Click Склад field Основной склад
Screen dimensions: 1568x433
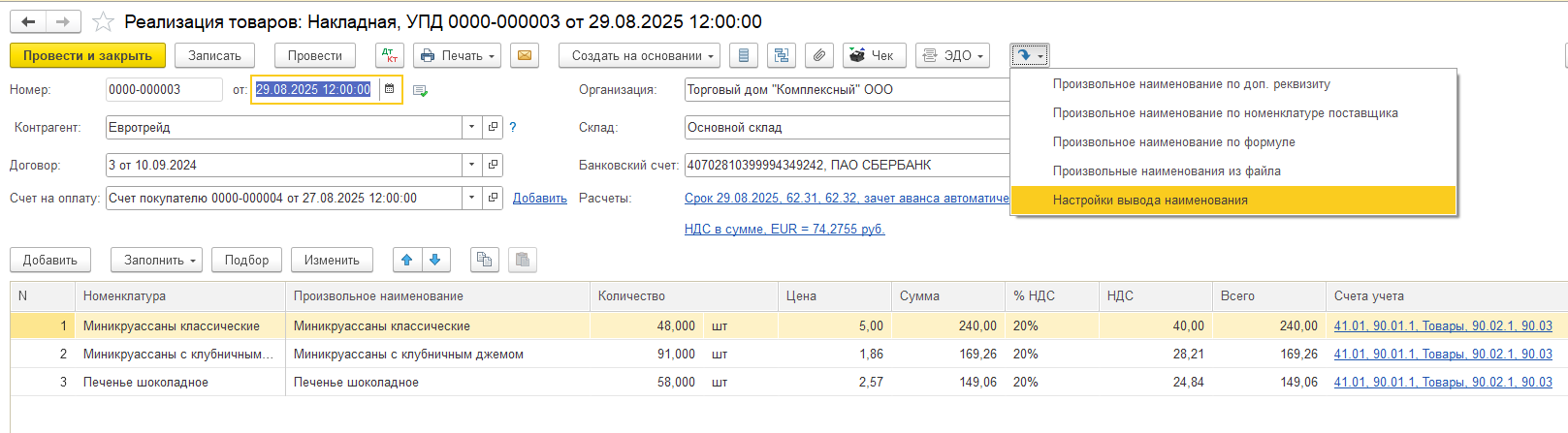click(x=847, y=127)
